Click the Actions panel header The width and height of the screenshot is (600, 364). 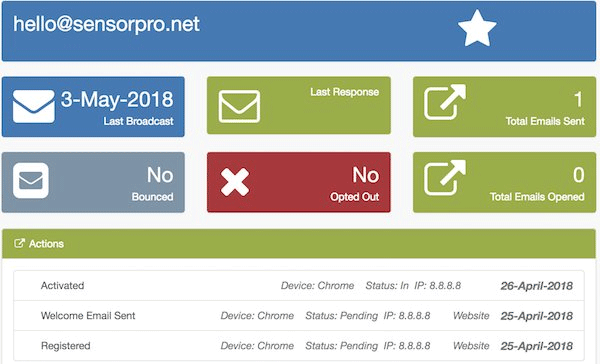coord(299,243)
